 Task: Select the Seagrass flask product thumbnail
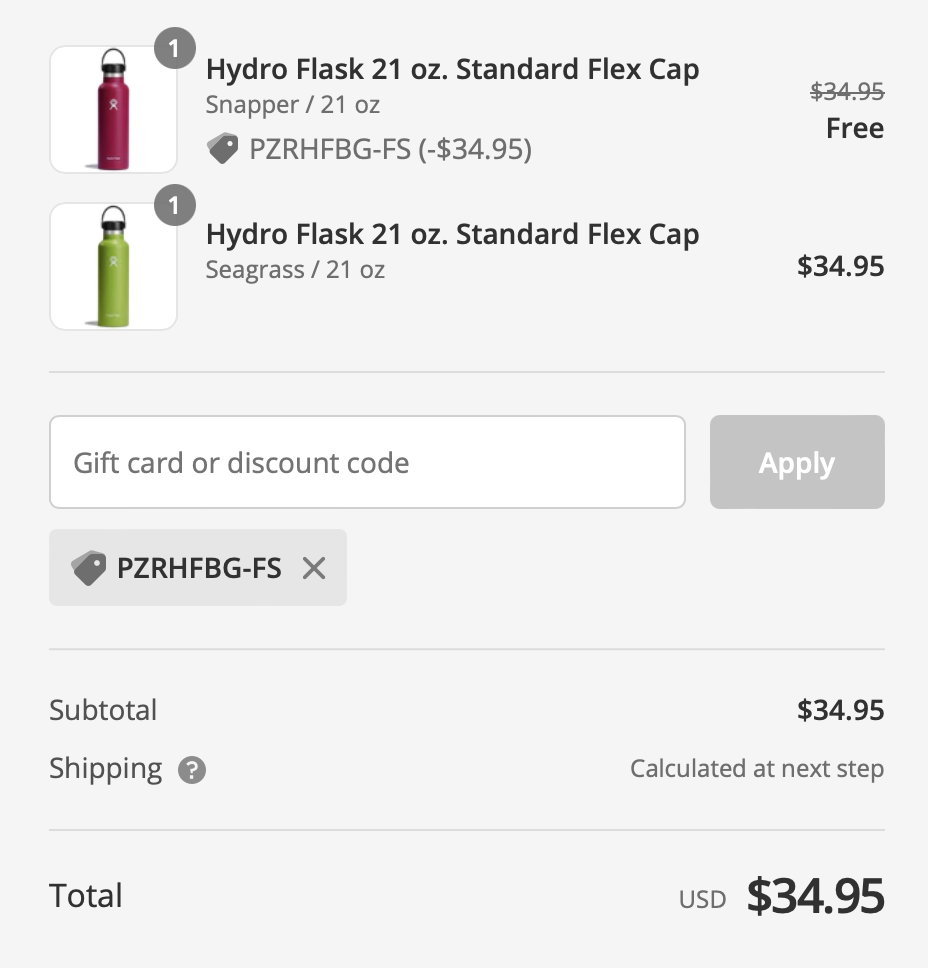(112, 266)
